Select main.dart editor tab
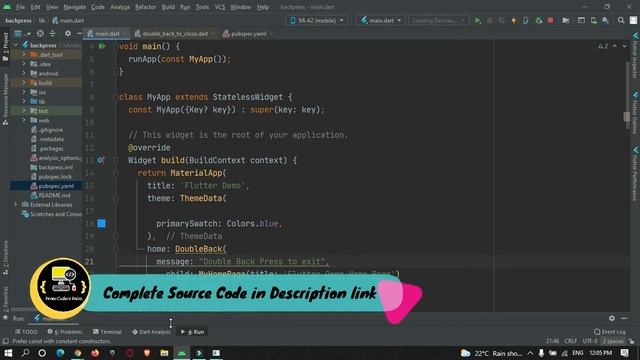Image resolution: width=640 pixels, height=360 pixels. [107, 33]
